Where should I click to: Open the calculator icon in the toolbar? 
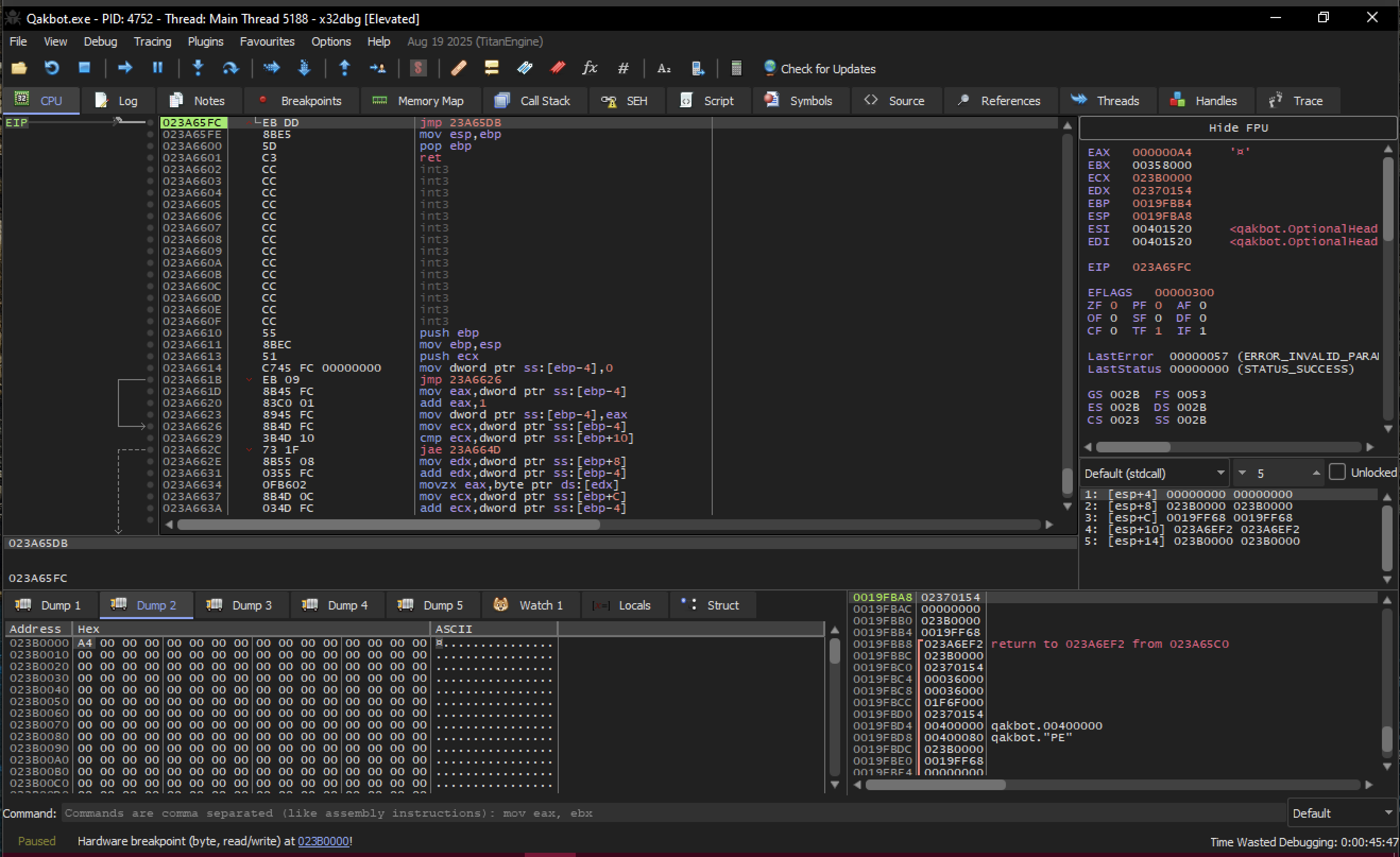point(736,68)
